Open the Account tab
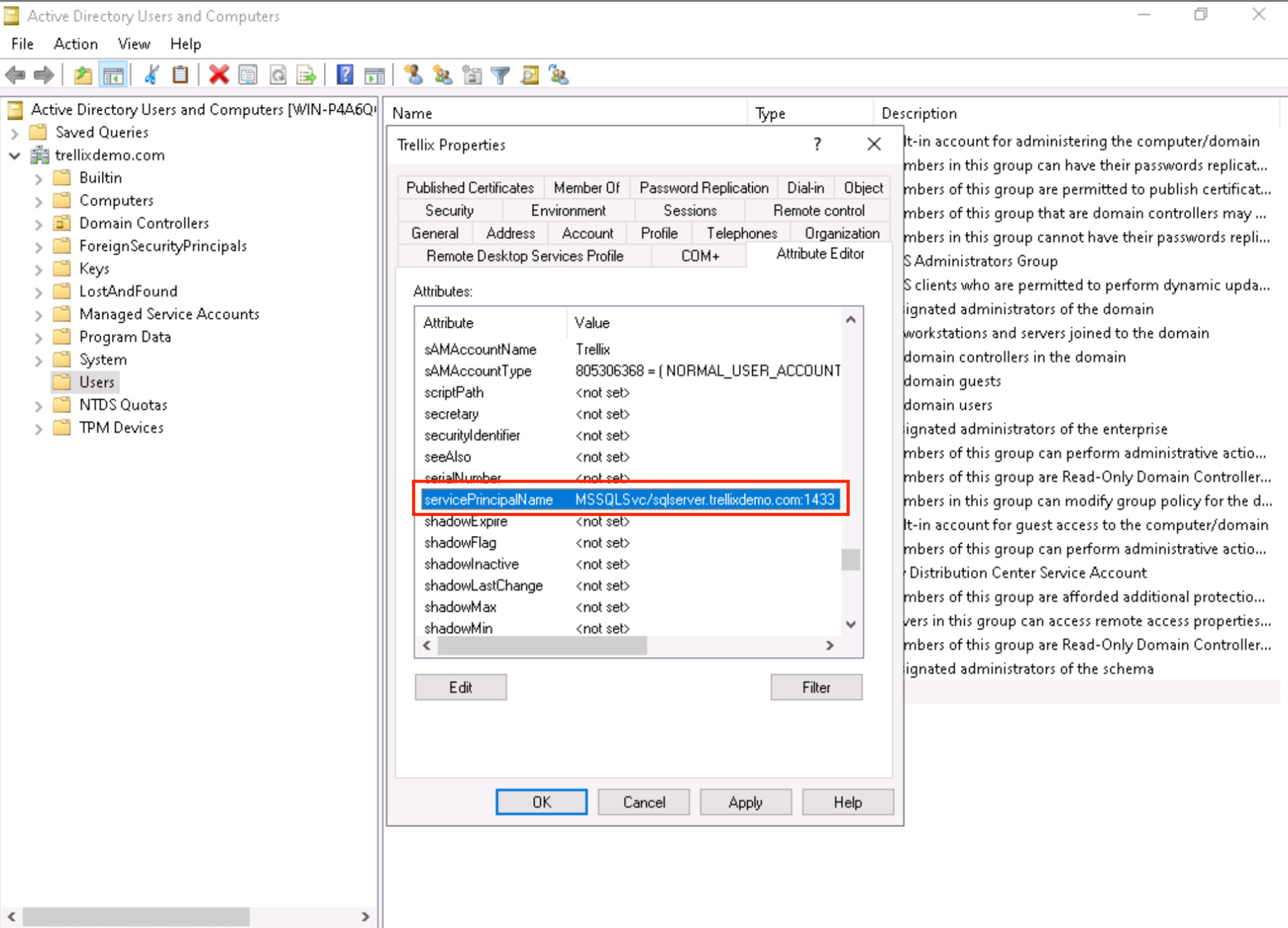Screen dimensions: 1288x928 click(x=587, y=233)
